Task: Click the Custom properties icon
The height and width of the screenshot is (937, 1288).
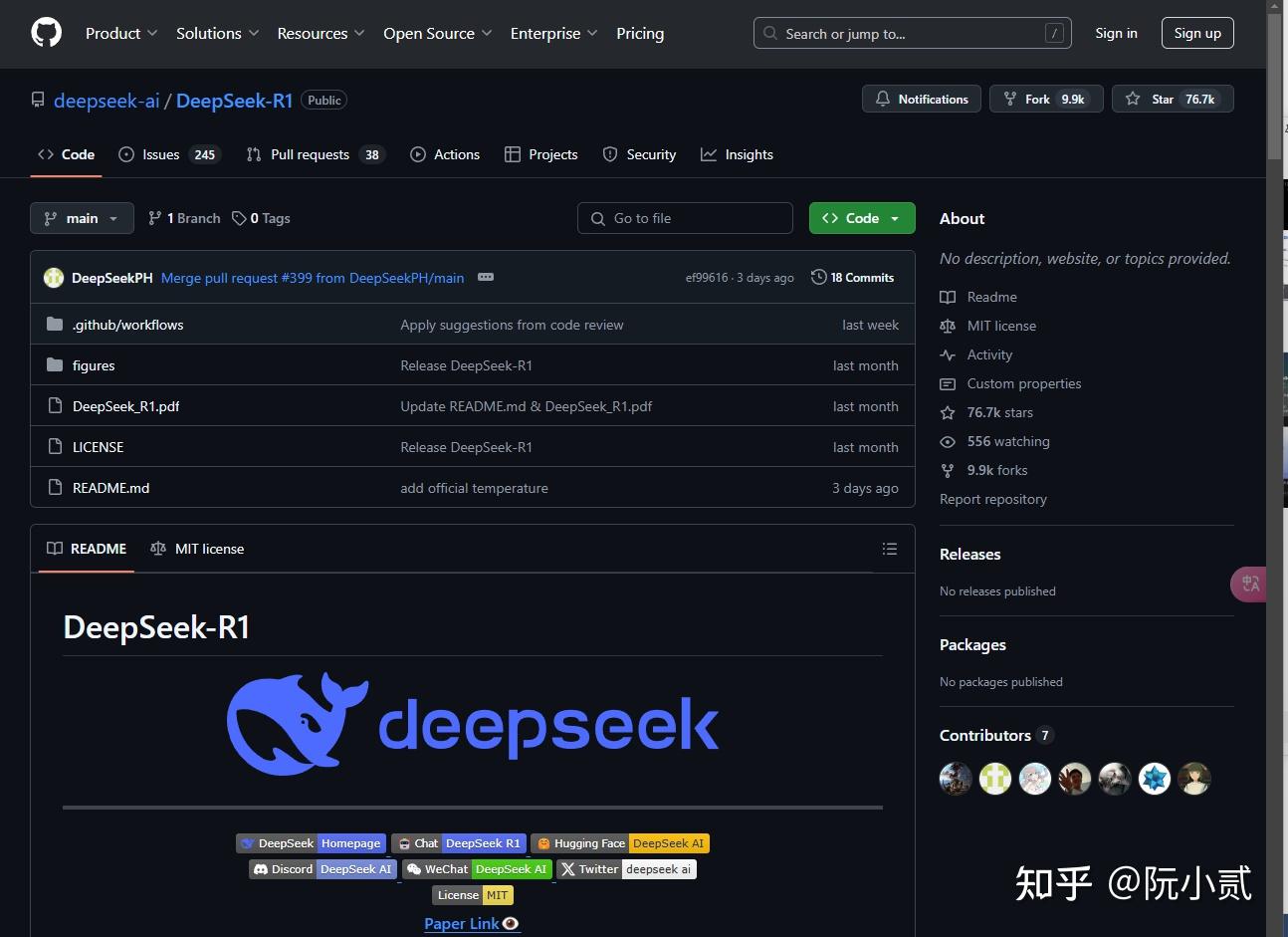Action: (947, 383)
